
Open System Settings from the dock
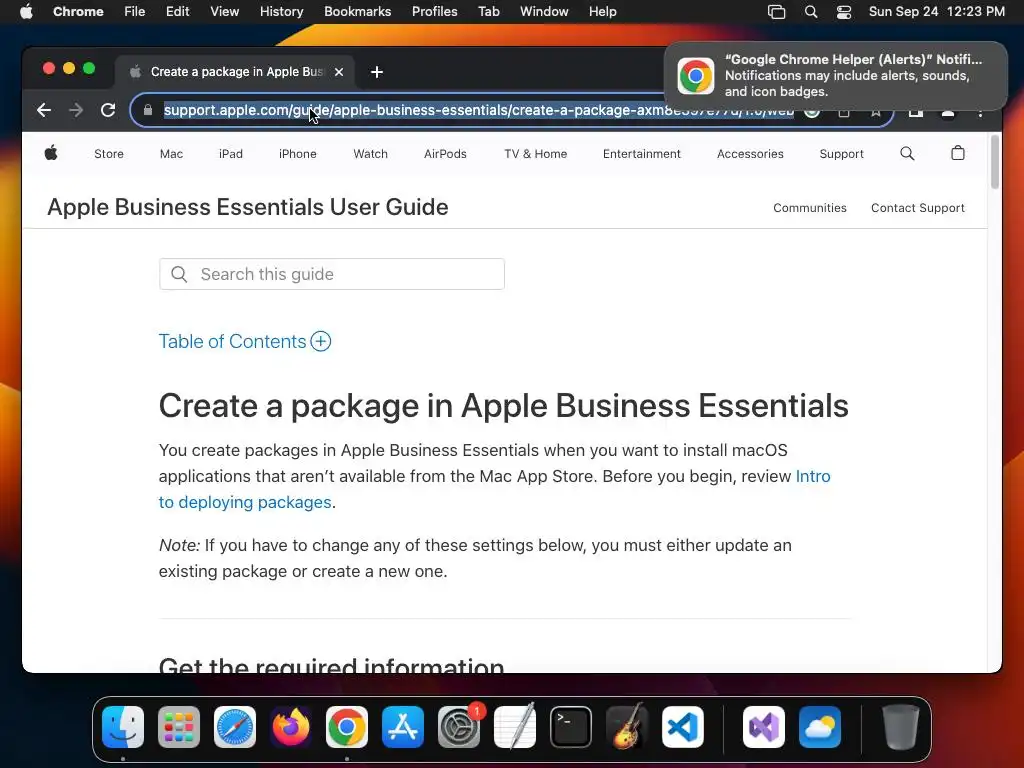pos(459,727)
